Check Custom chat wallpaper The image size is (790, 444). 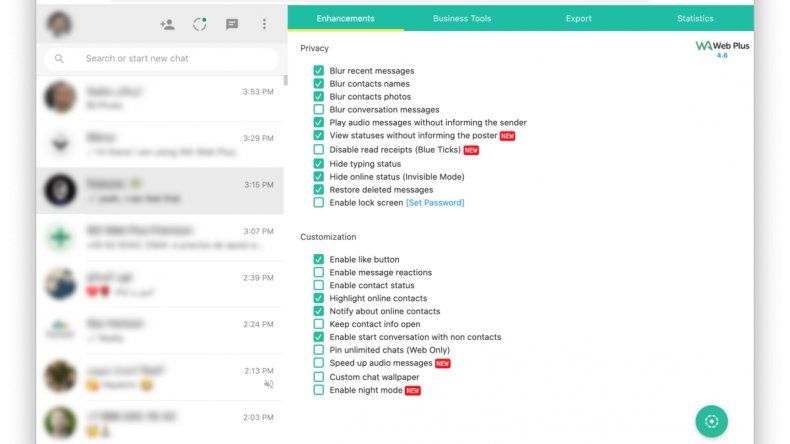[318, 377]
